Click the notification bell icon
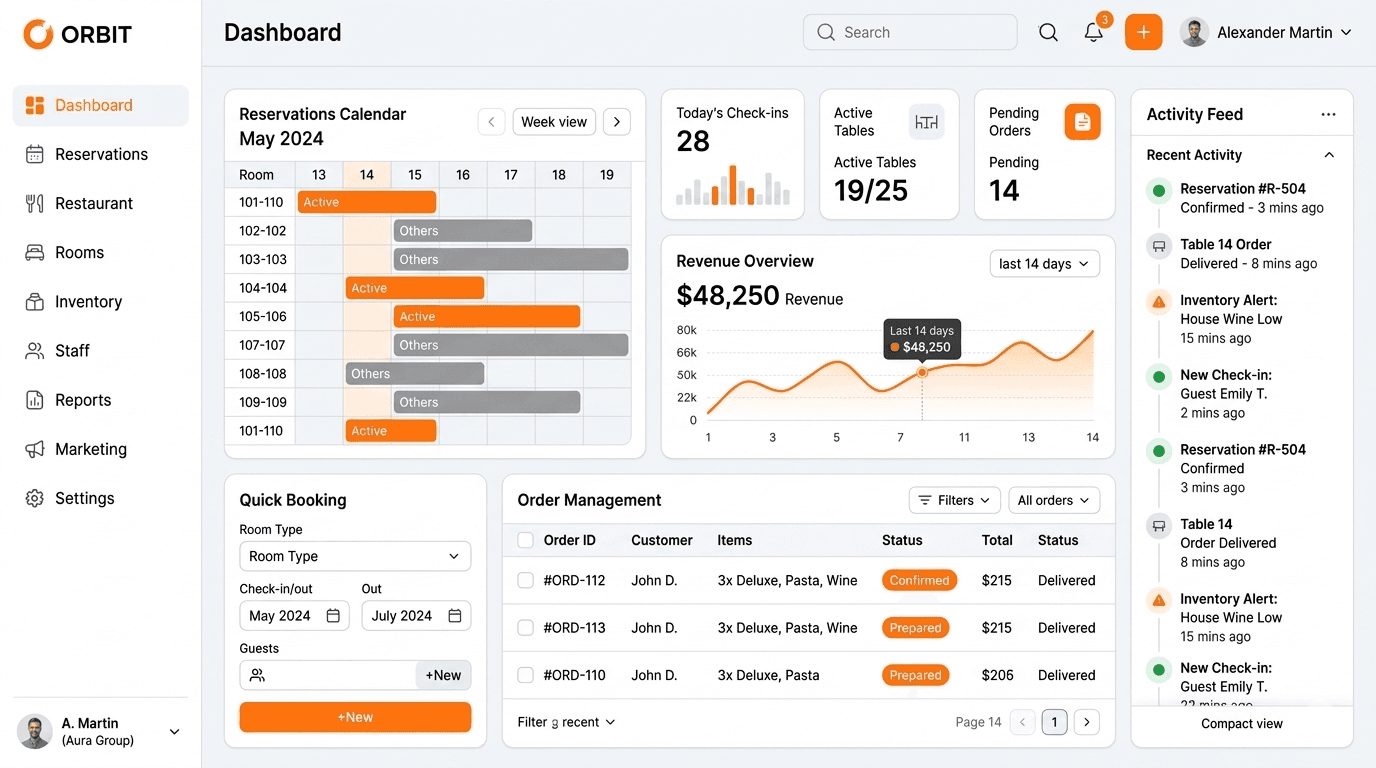This screenshot has height=768, width=1376. coord(1093,33)
